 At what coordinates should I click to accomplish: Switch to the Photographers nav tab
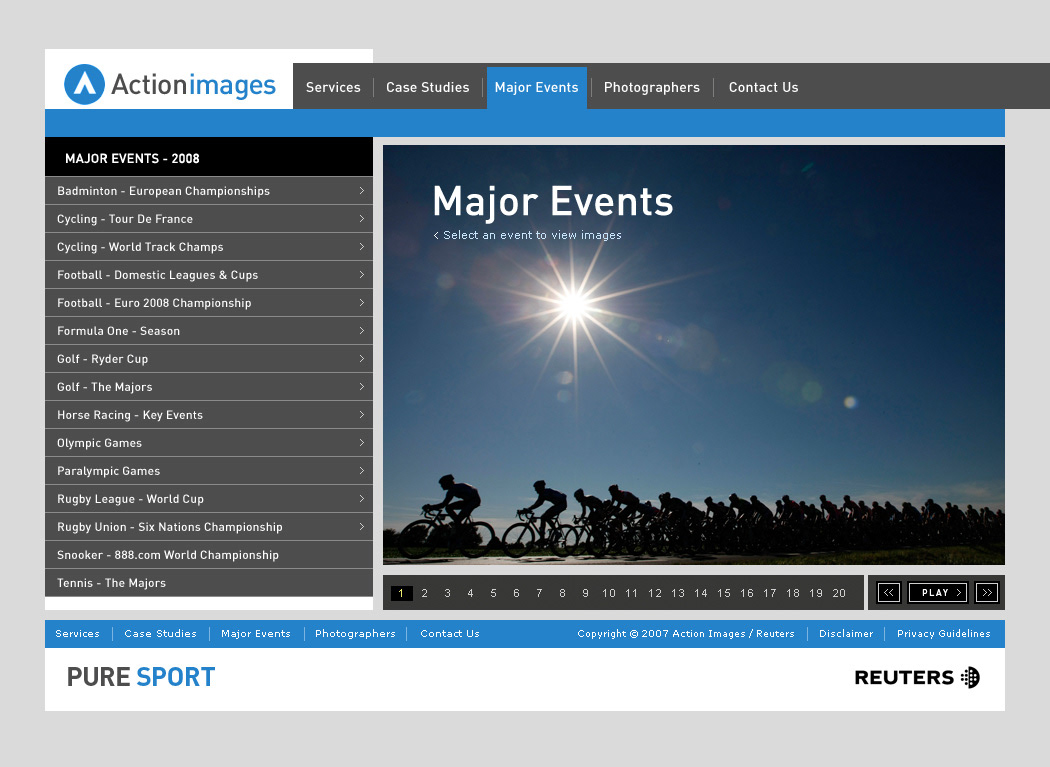coord(651,88)
